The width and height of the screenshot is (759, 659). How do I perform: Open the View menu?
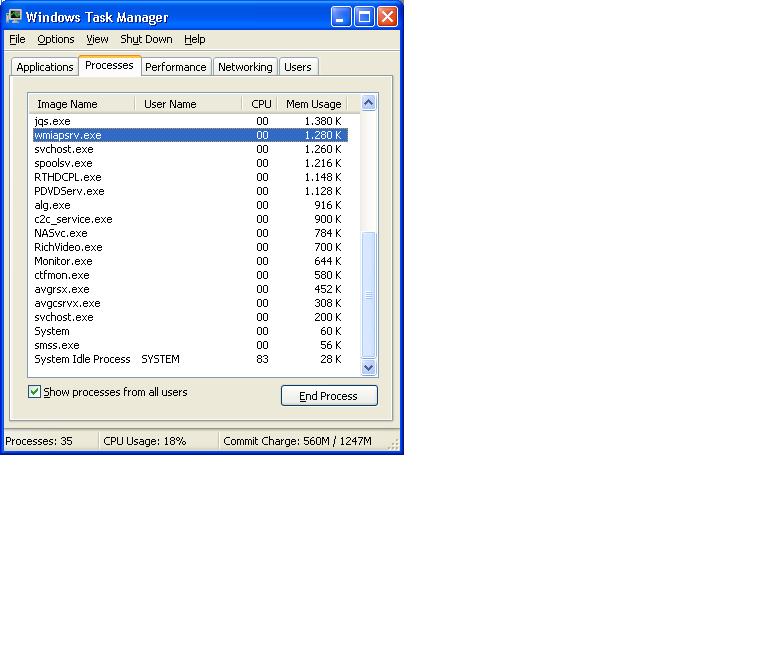[x=97, y=39]
